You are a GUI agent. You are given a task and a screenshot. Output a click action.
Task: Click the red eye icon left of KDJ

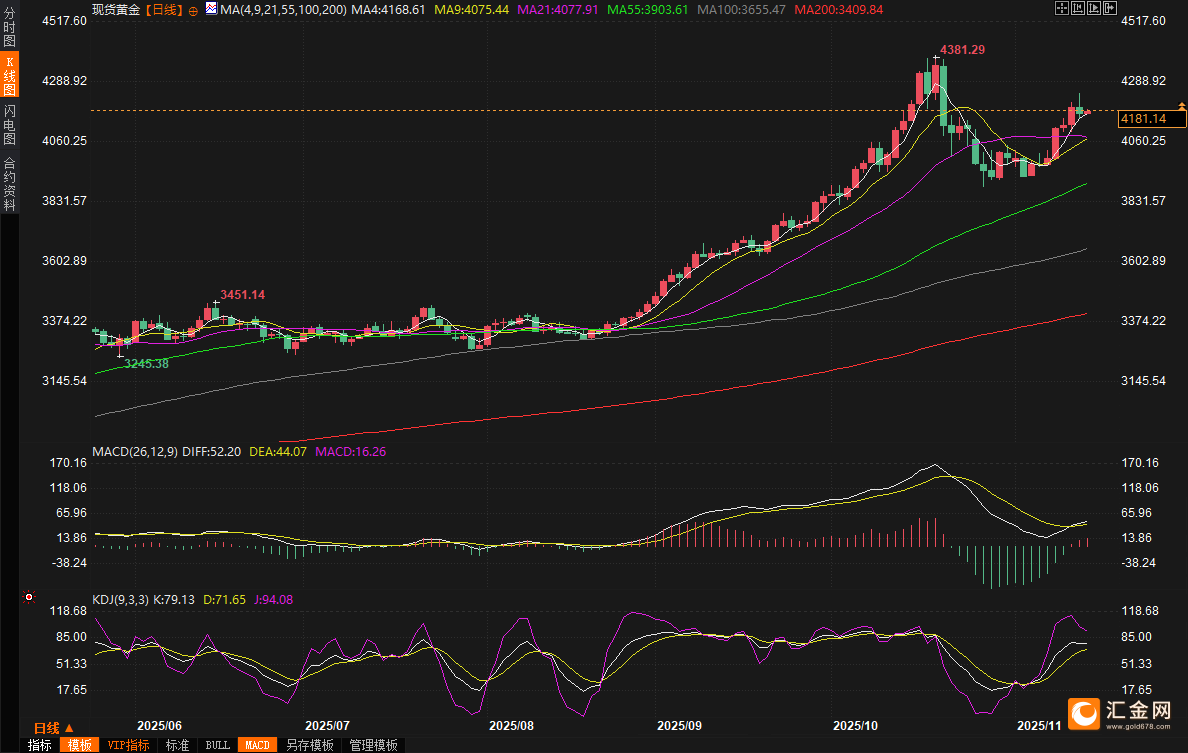28,599
